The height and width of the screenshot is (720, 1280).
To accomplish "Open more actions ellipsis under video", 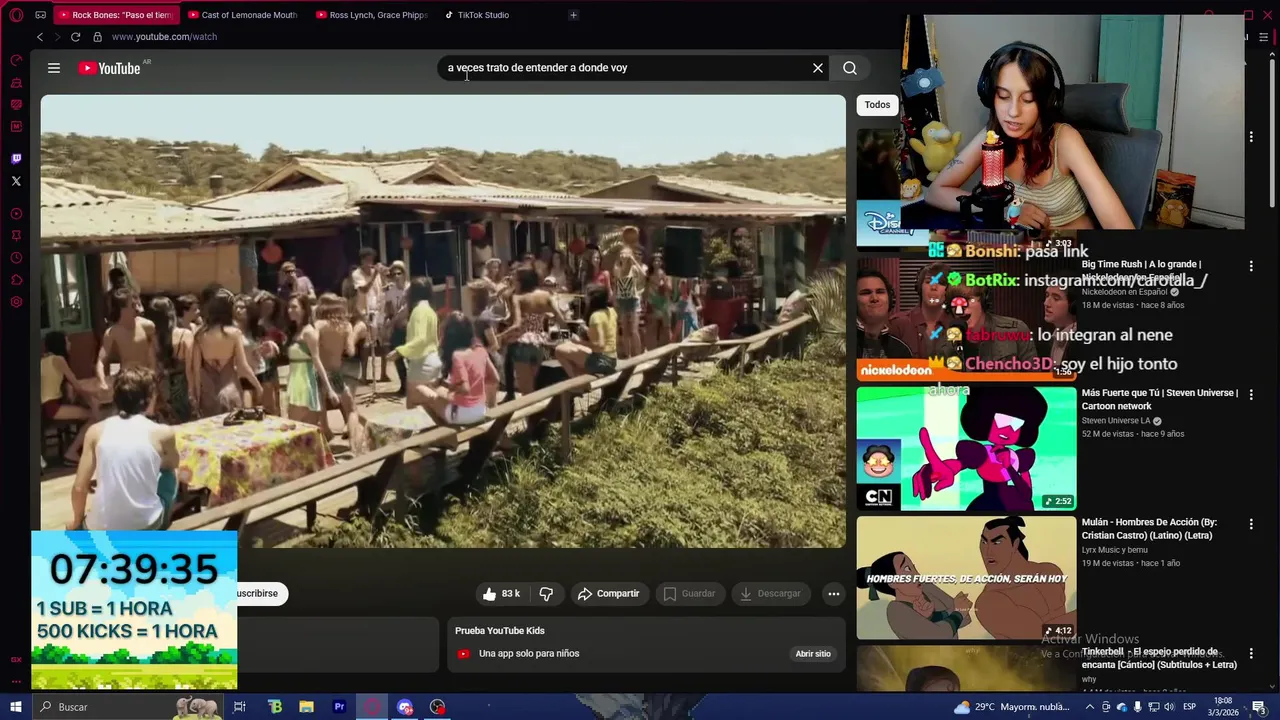I will 833,594.
